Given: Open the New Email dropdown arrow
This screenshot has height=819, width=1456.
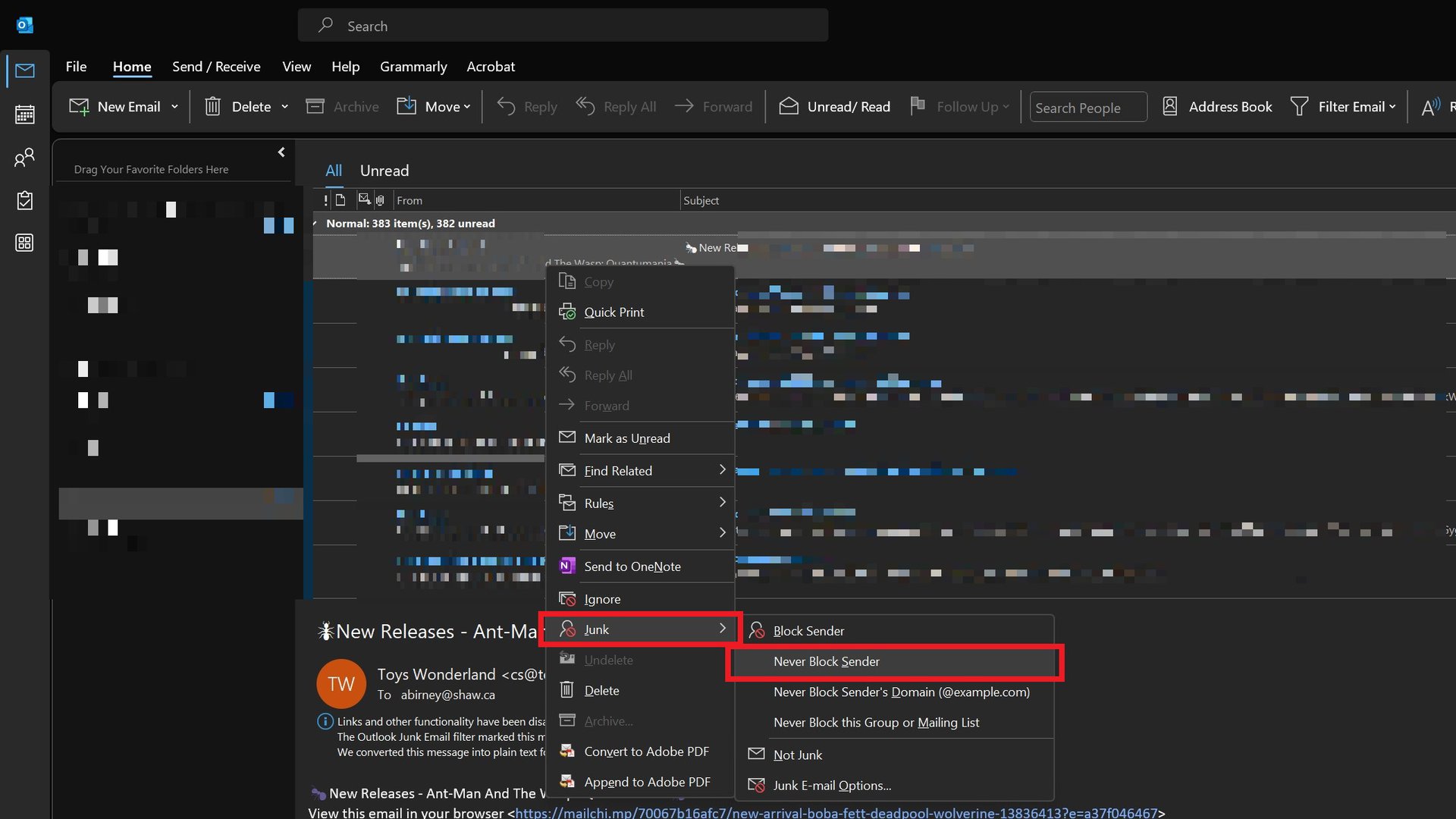Looking at the screenshot, I should [x=174, y=107].
